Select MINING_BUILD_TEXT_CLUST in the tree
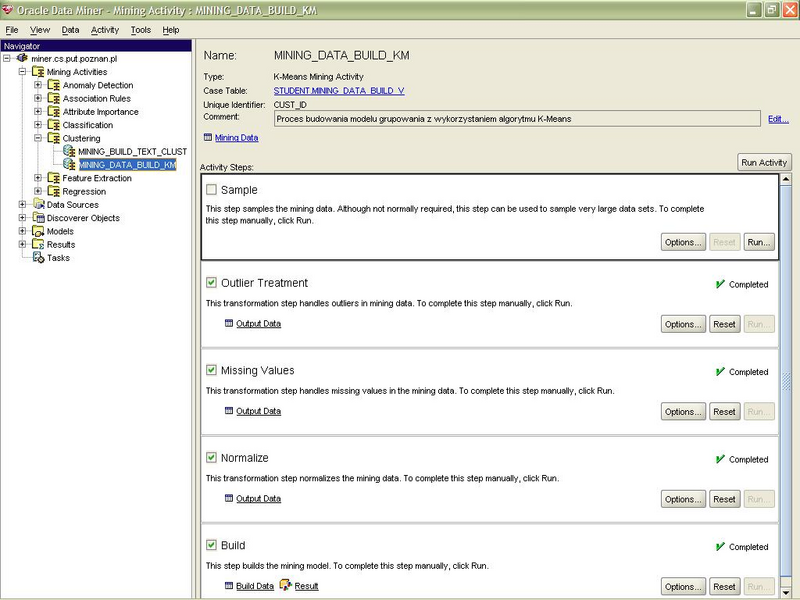 [x=132, y=152]
